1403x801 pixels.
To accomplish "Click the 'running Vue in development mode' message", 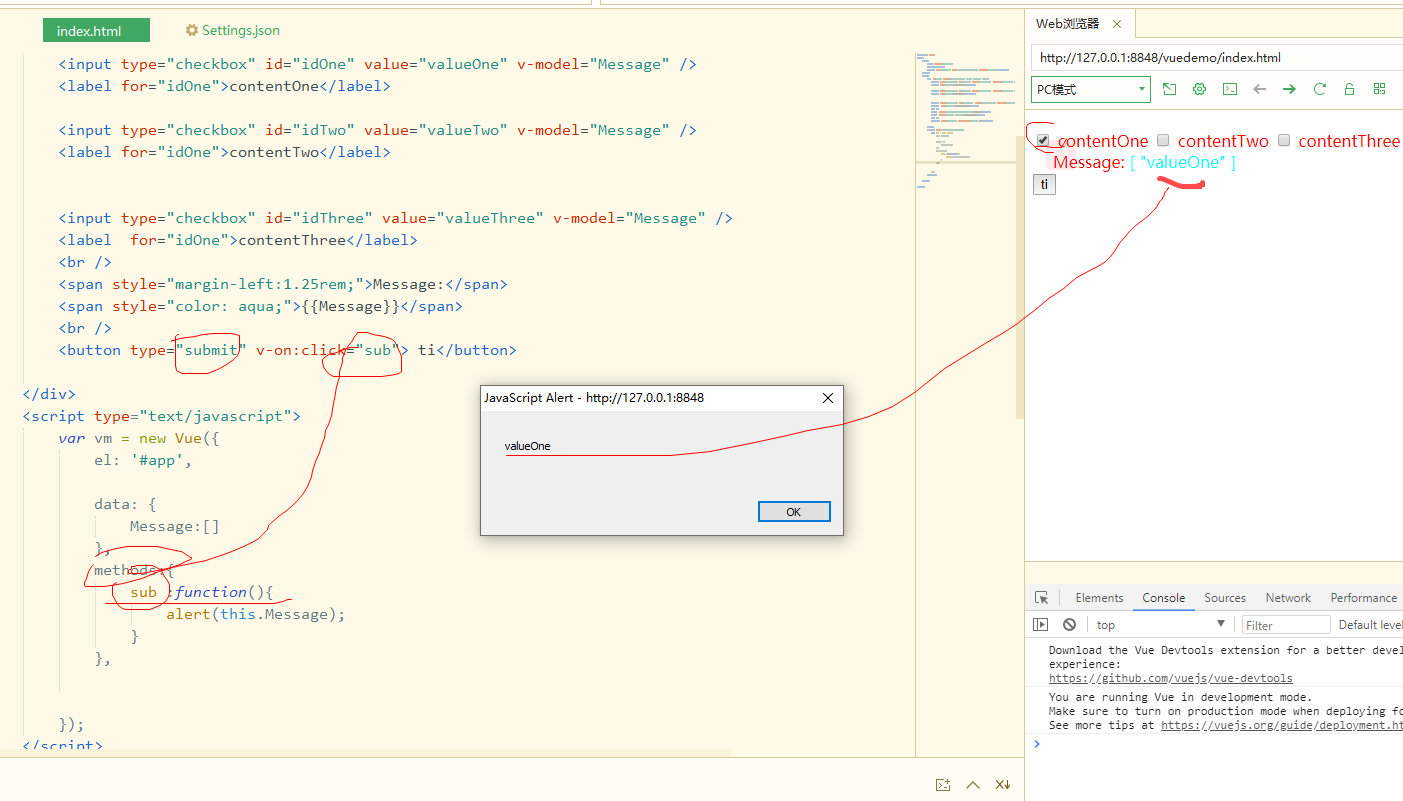I will (x=1180, y=697).
